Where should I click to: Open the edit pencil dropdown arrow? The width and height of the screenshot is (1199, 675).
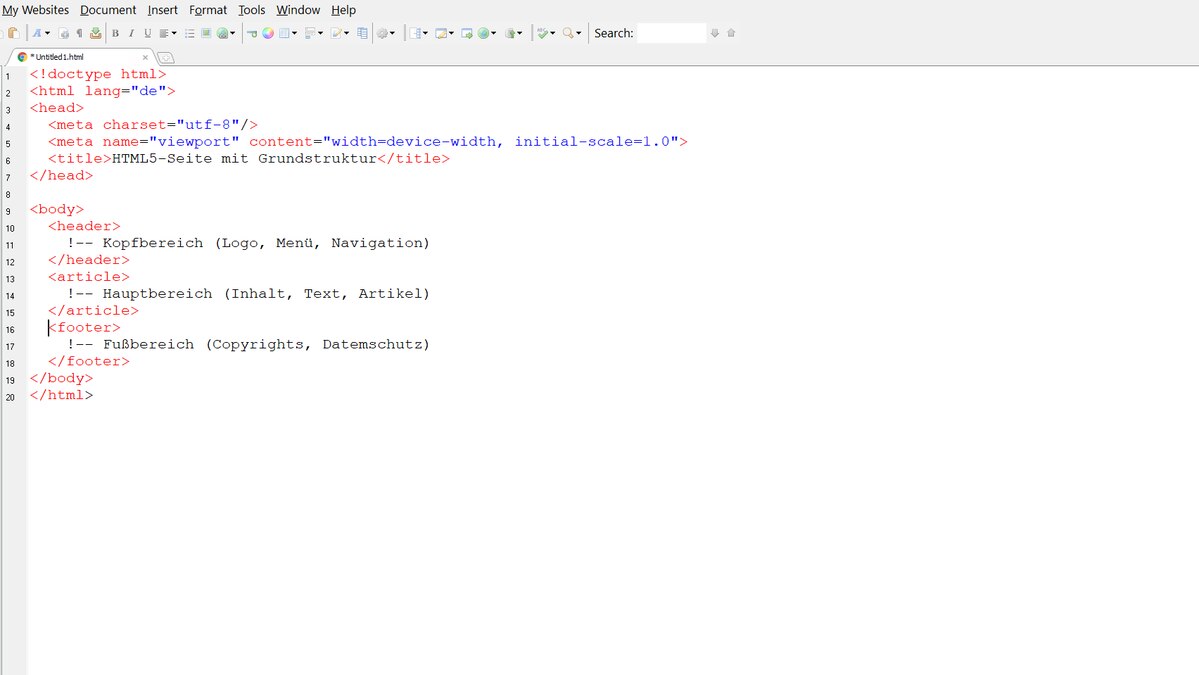point(346,33)
